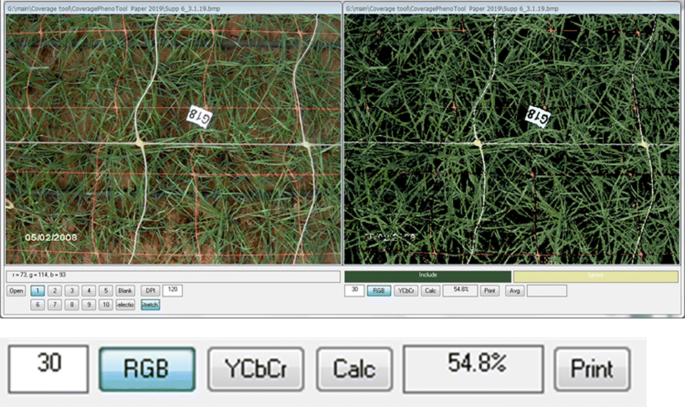Click Print in the enlarged button strip
The width and height of the screenshot is (685, 407).
(x=592, y=369)
